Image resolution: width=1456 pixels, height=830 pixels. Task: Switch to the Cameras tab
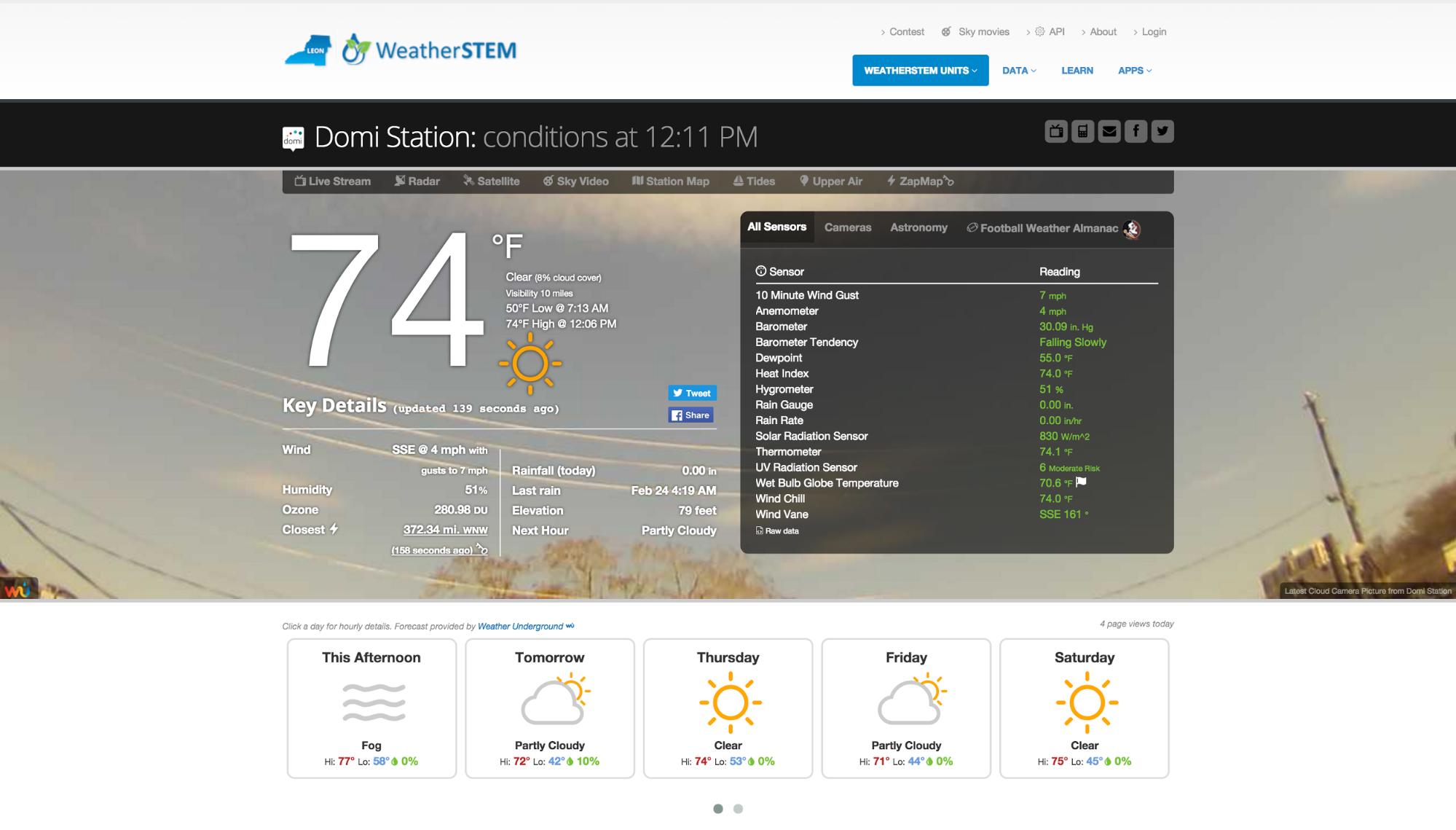(x=847, y=227)
